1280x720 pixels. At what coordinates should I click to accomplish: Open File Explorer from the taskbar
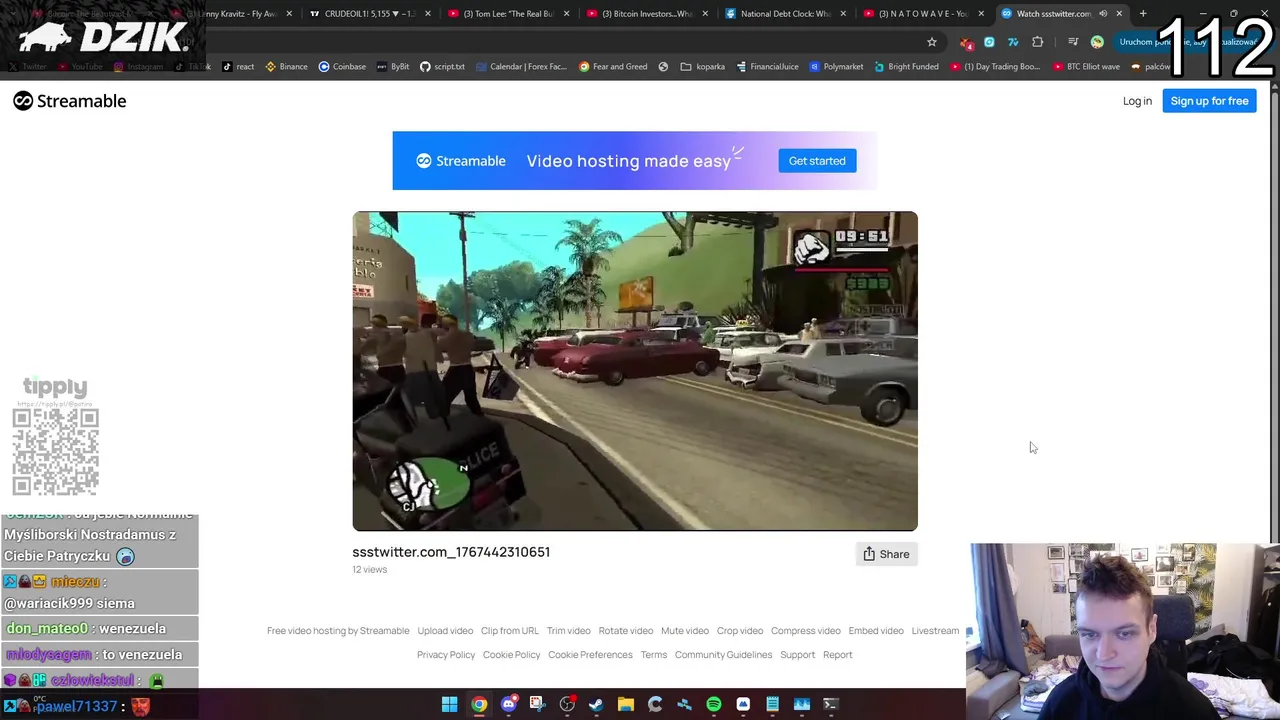626,704
